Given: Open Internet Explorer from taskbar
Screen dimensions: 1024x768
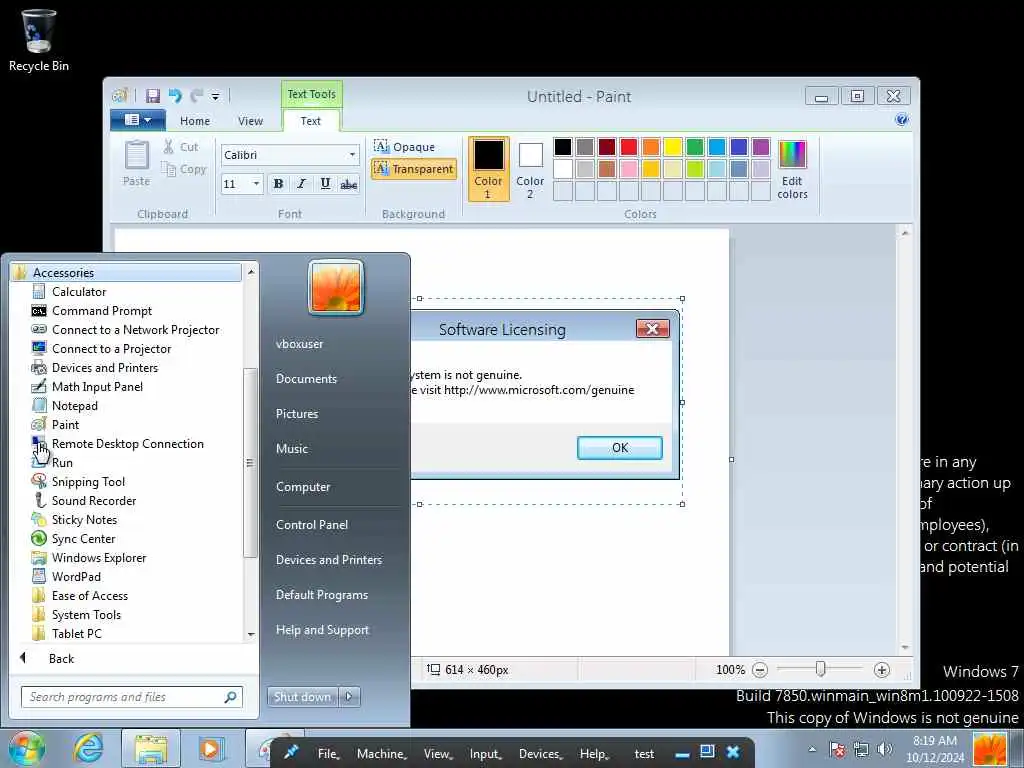Looking at the screenshot, I should click(88, 748).
